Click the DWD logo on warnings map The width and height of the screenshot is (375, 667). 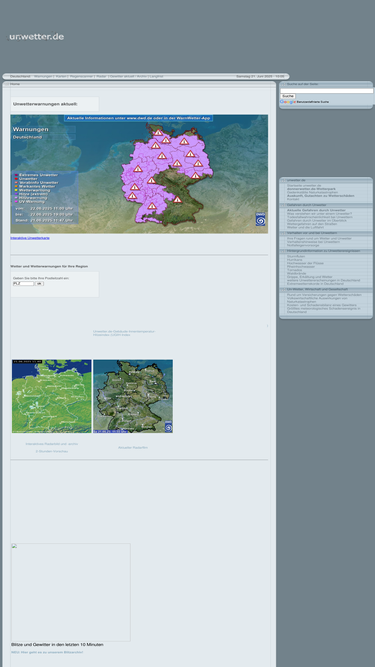pos(260,219)
